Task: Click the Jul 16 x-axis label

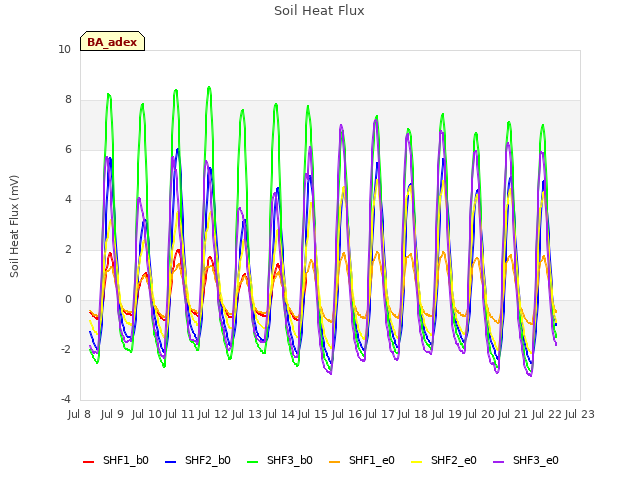Action: pyautogui.click(x=347, y=414)
